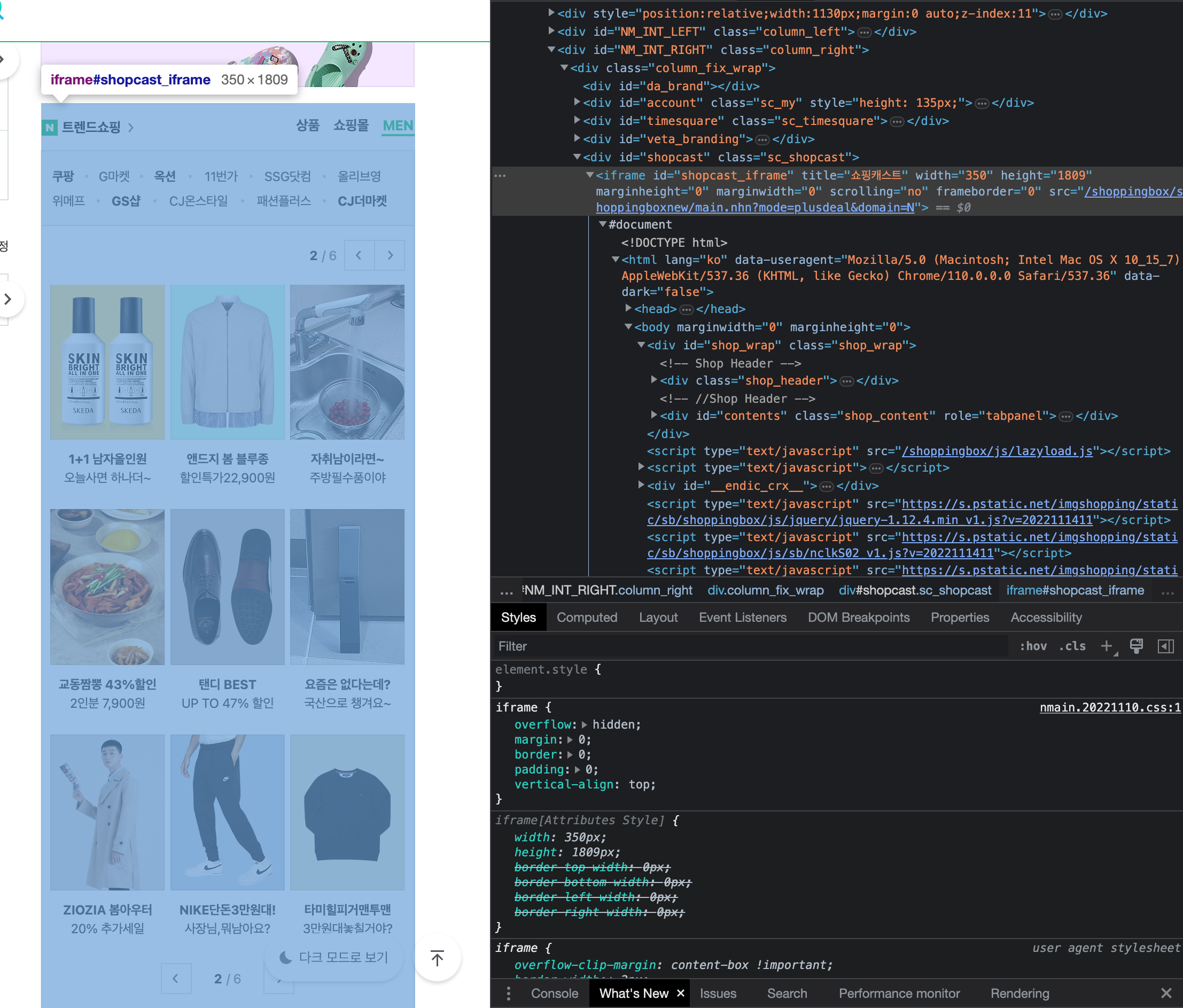Select the MEN shopping tab

pyautogui.click(x=398, y=126)
